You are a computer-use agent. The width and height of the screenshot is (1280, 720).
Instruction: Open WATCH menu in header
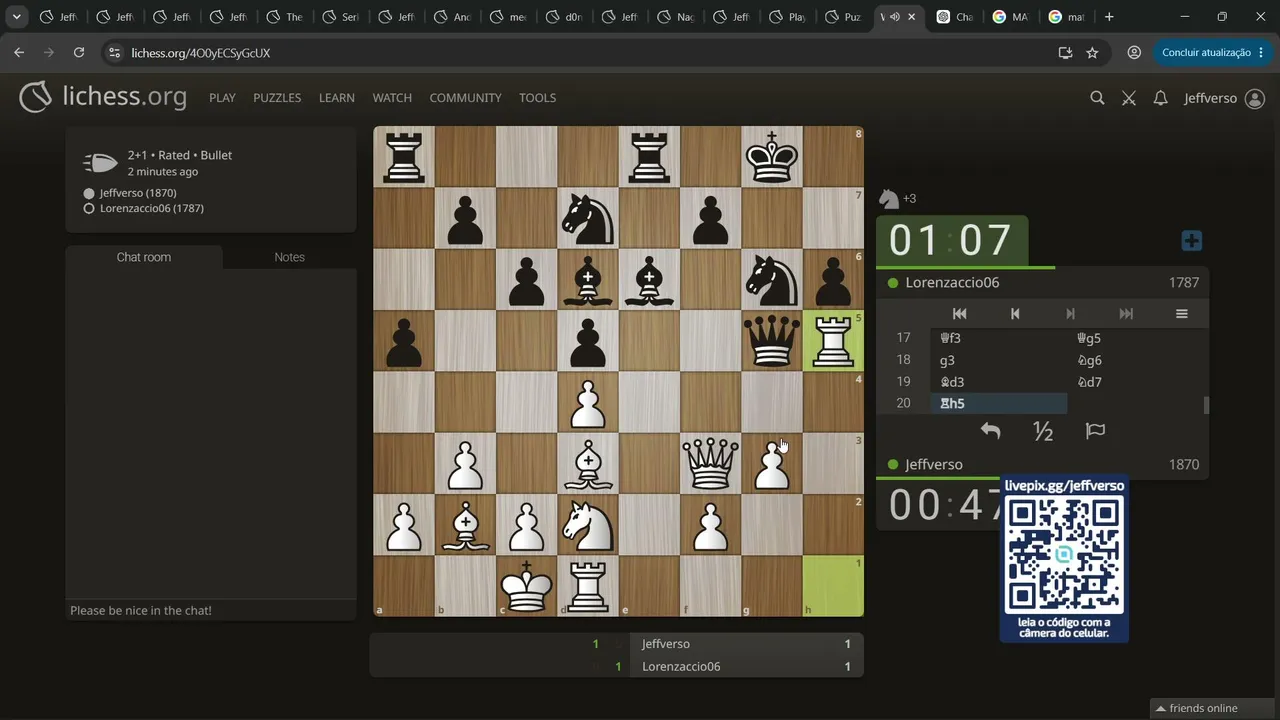click(392, 98)
